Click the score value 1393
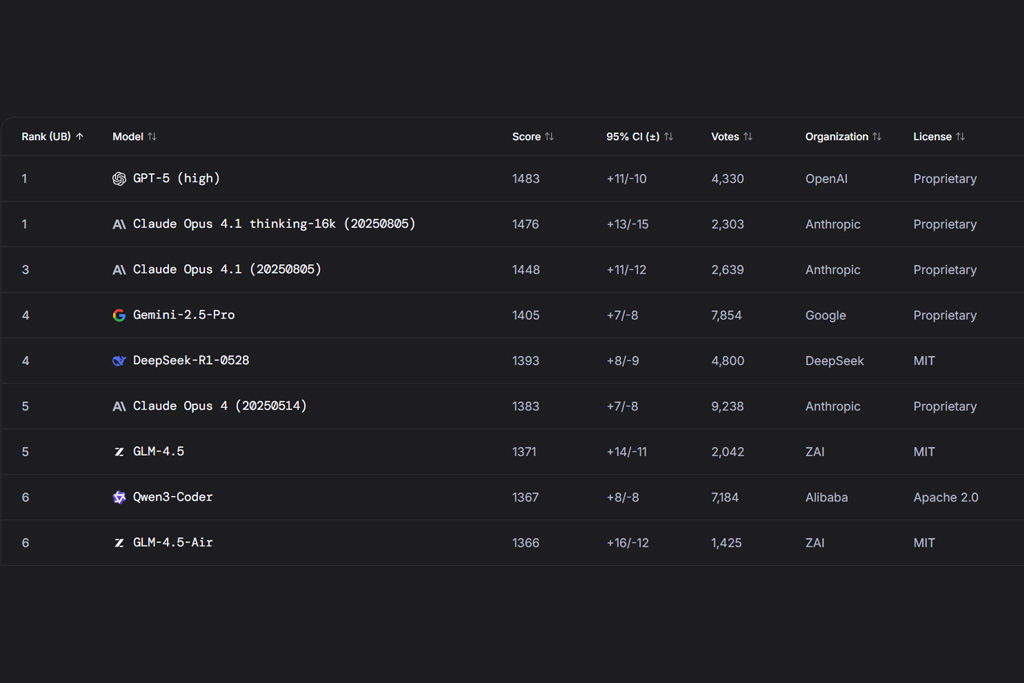This screenshot has height=683, width=1024. click(x=526, y=361)
